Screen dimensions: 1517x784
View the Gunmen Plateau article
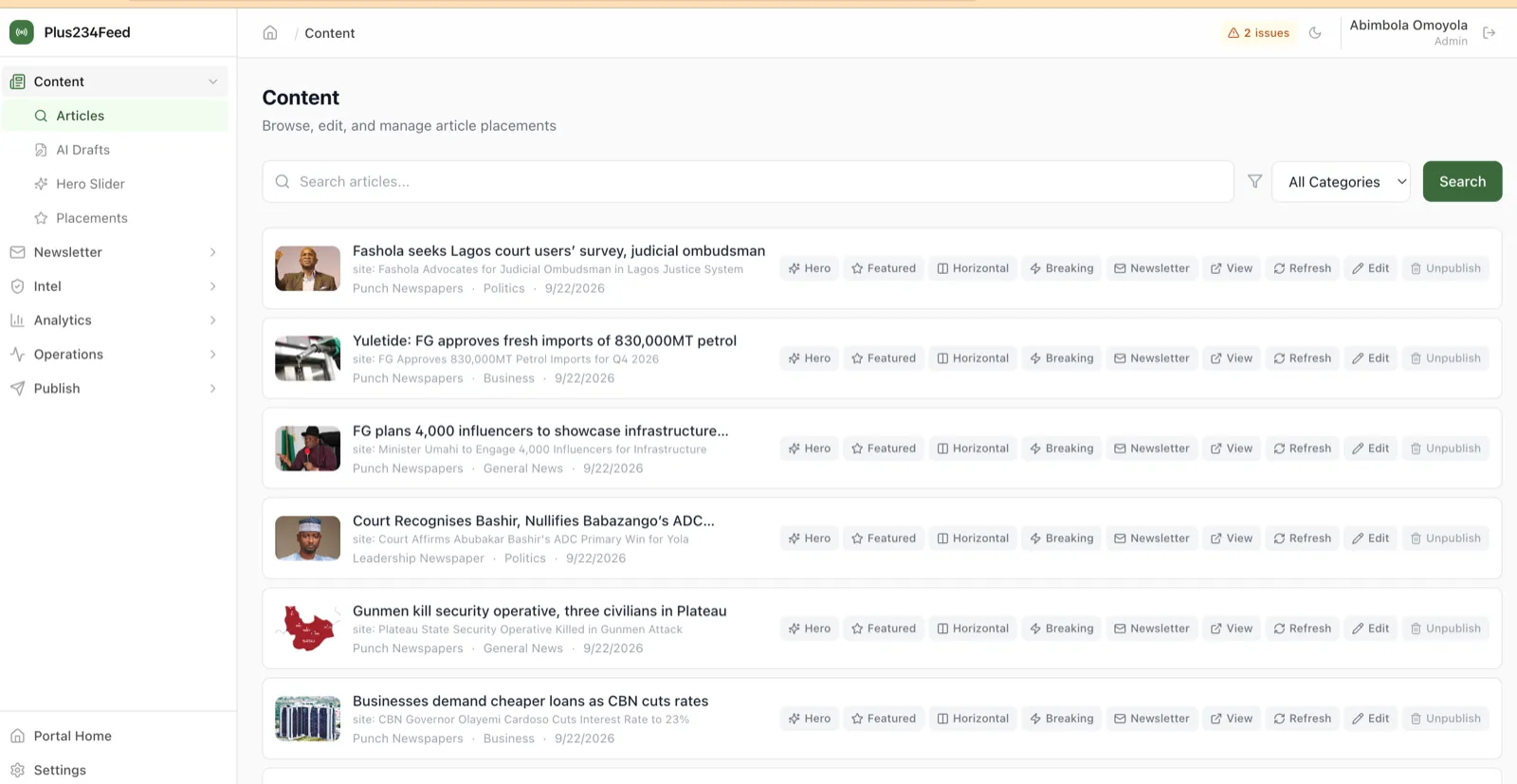[x=1232, y=629]
